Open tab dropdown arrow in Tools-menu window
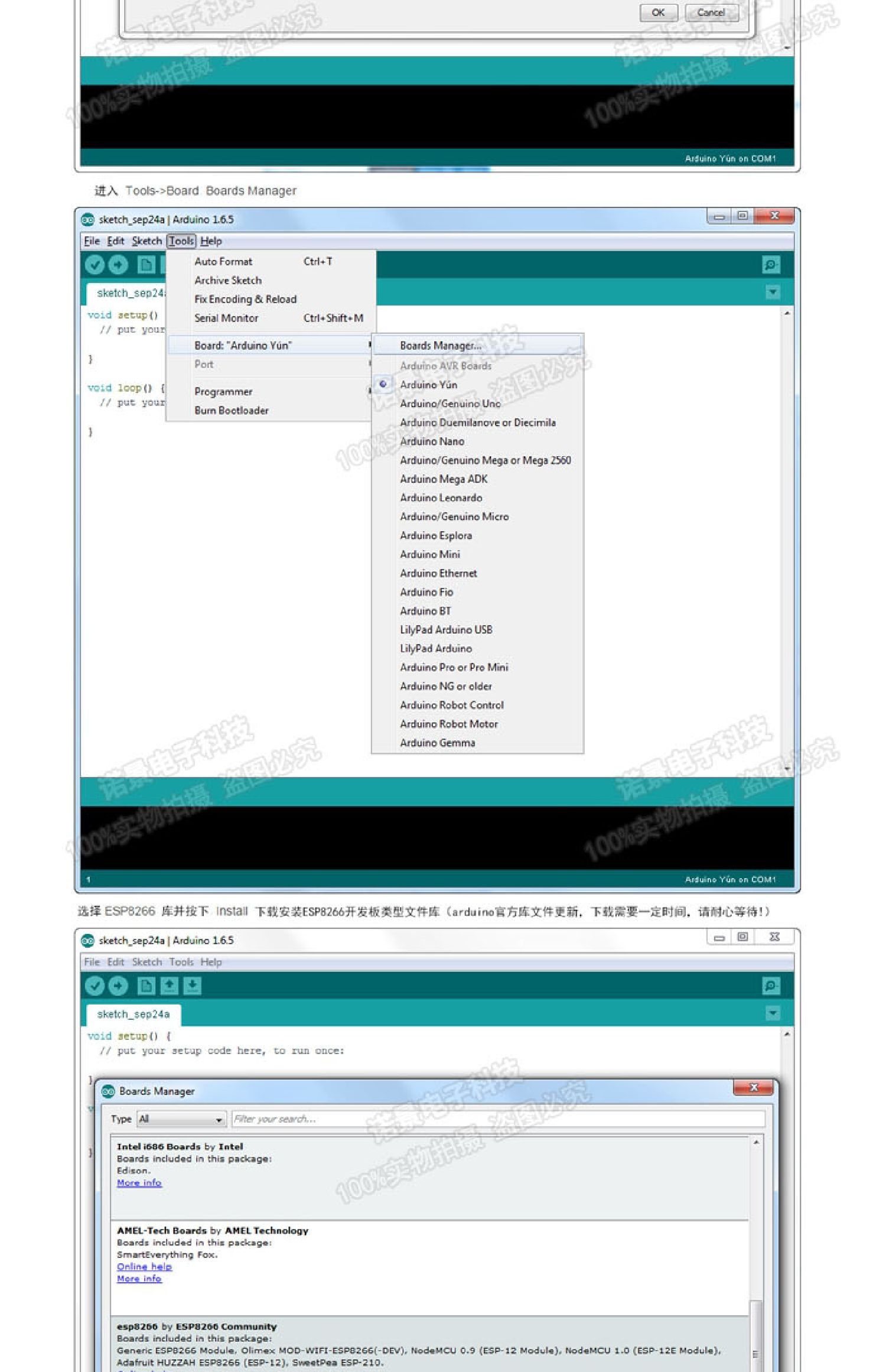Viewport: 886px width, 1372px height. click(x=773, y=292)
